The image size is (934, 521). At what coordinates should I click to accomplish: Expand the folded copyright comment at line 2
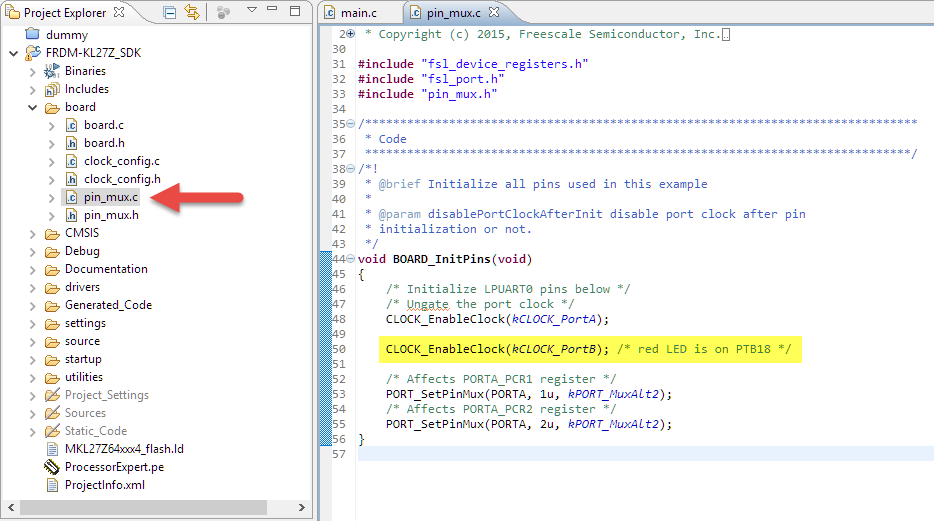pyautogui.click(x=350, y=34)
